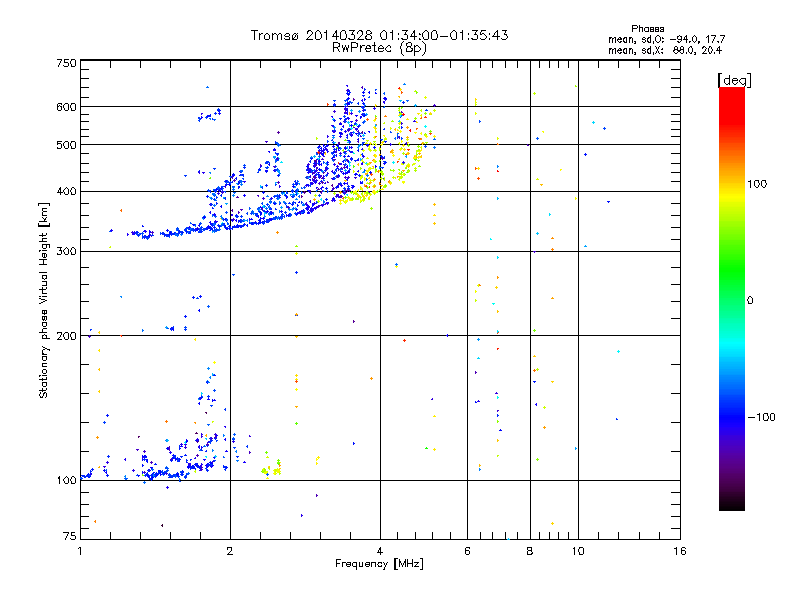Click the "16" frequency tick label
This screenshot has width=800, height=600.
tap(680, 551)
